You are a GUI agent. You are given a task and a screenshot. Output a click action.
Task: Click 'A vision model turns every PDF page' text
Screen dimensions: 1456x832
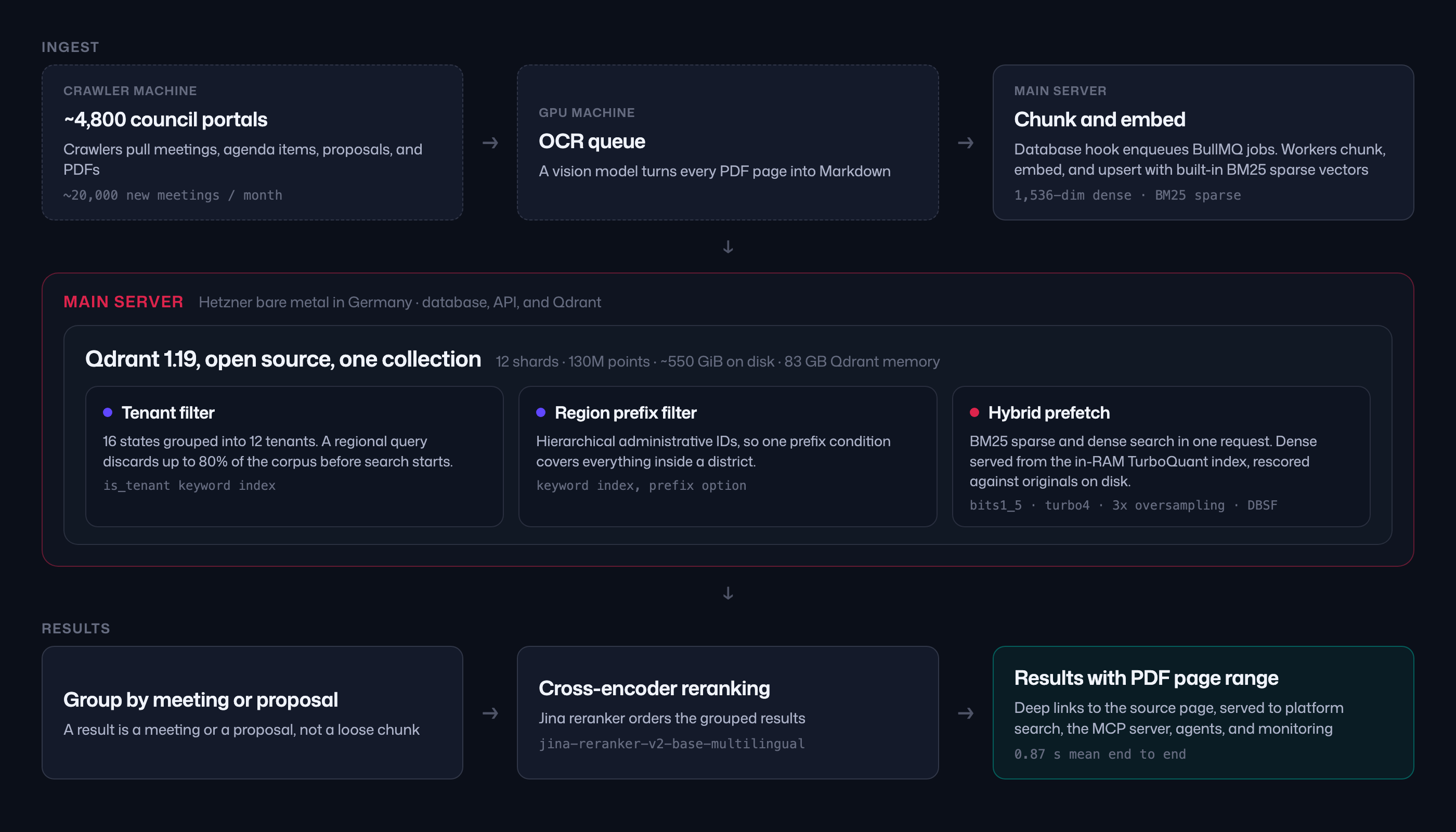tap(714, 172)
